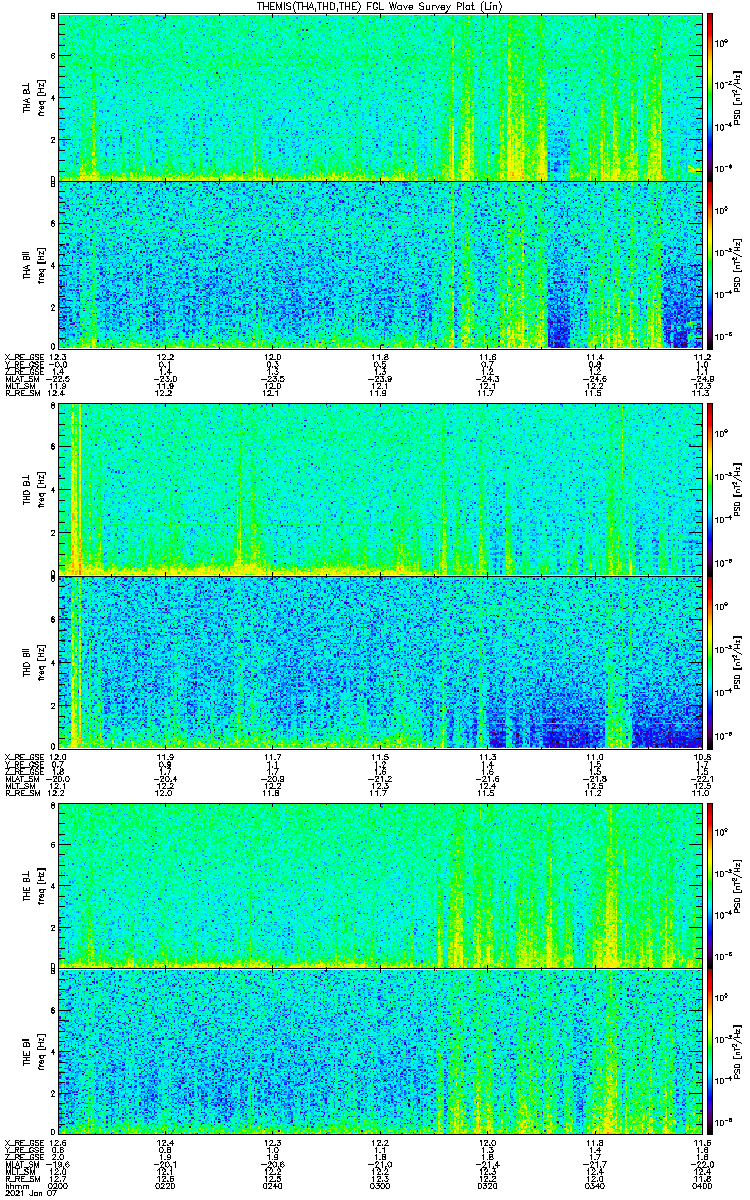Click the 0240 time tick label
Image resolution: width=750 pixels, height=1200 pixels.
tap(274, 1184)
